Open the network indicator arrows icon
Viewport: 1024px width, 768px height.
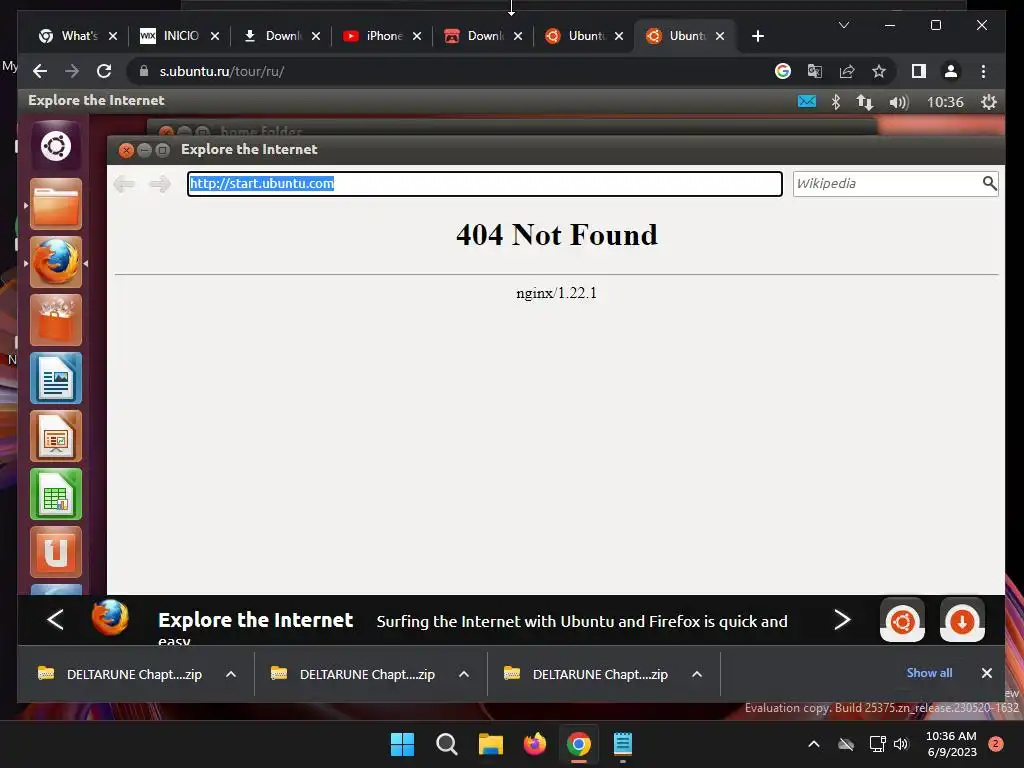[x=865, y=102]
